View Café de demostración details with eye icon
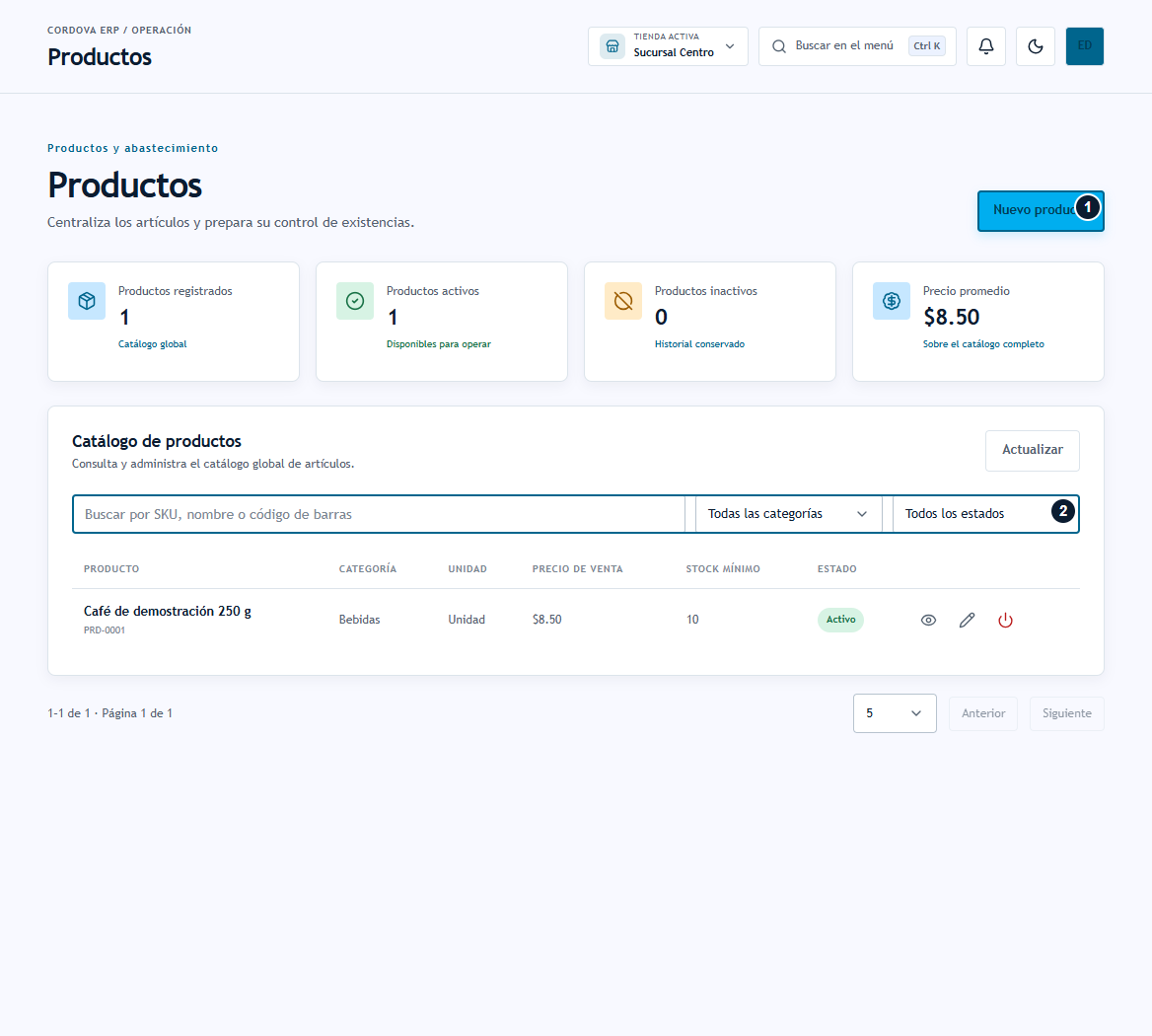 click(929, 621)
